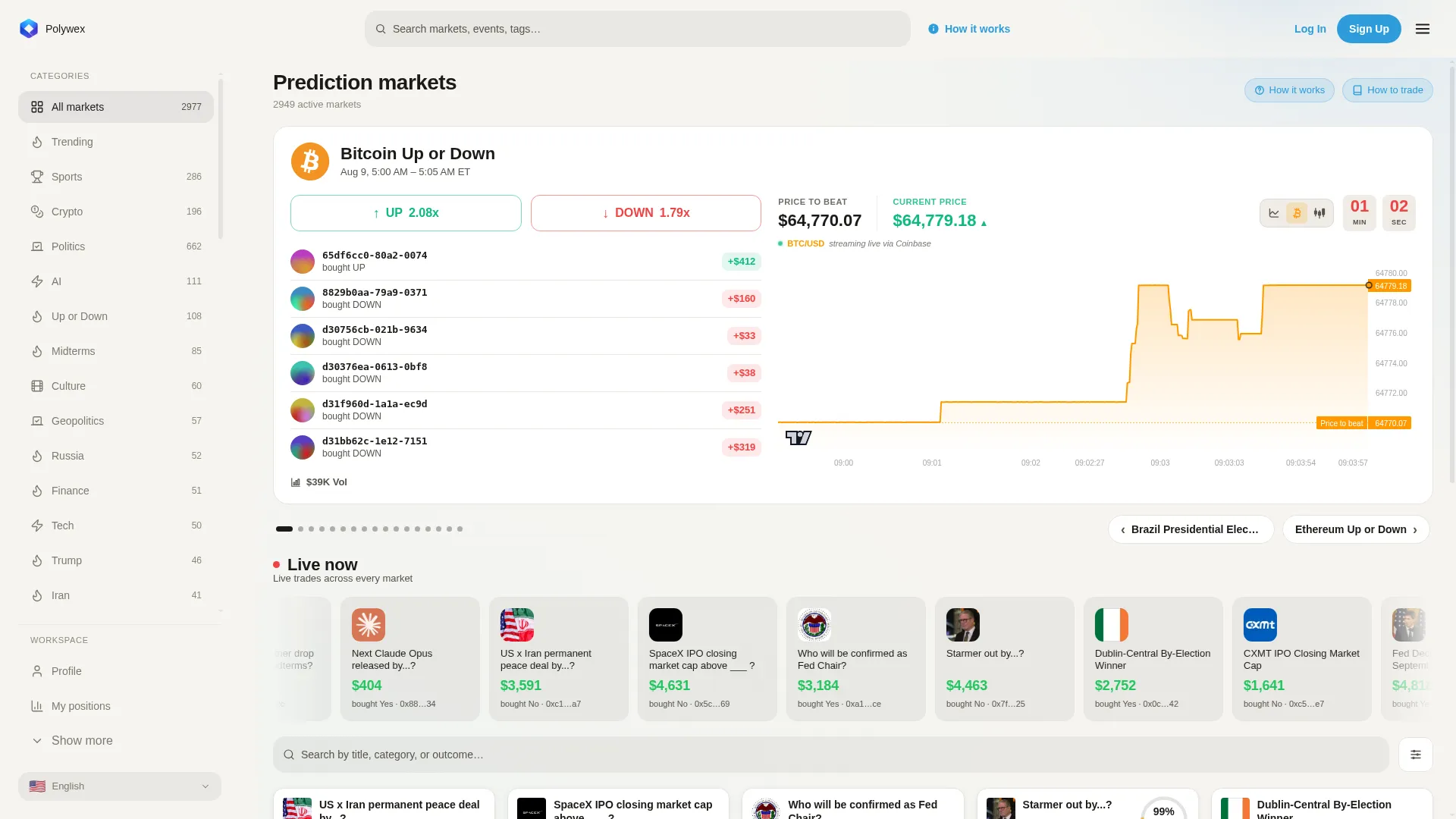Click the US x Iran card flag icon

pos(517,625)
